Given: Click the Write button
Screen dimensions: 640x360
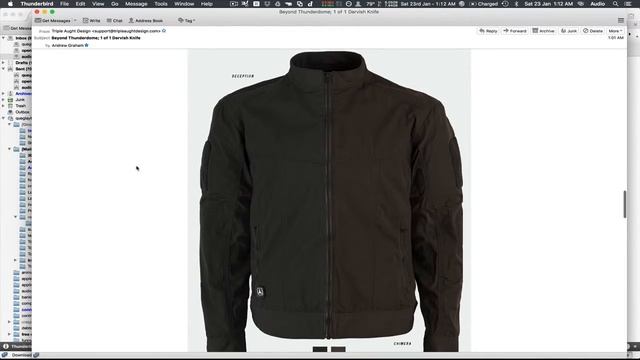Looking at the screenshot, I should pyautogui.click(x=91, y=20).
